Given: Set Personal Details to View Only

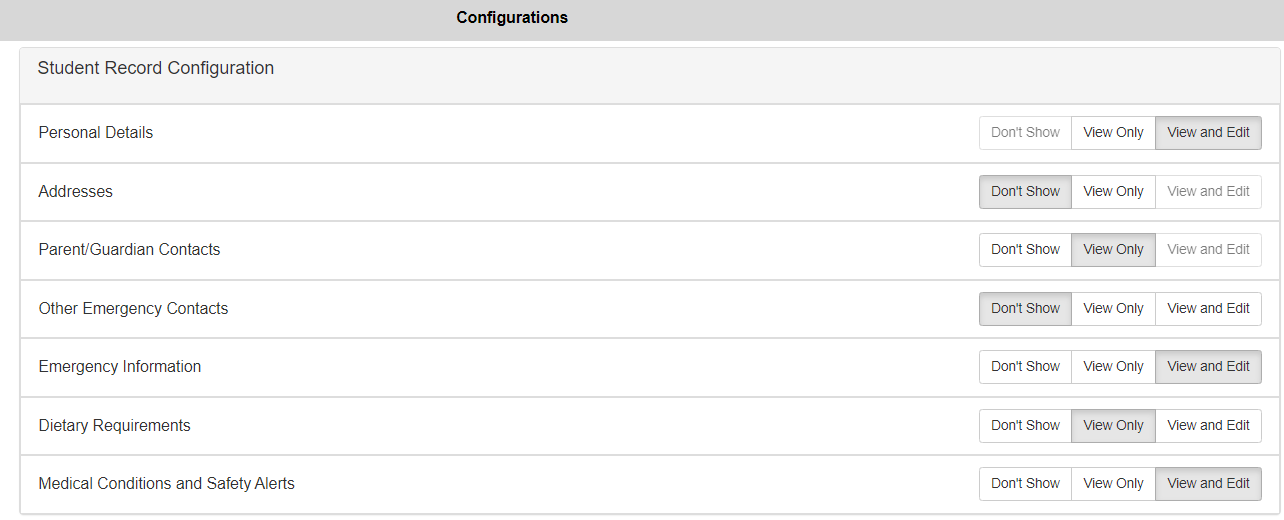Looking at the screenshot, I should (x=1113, y=133).
